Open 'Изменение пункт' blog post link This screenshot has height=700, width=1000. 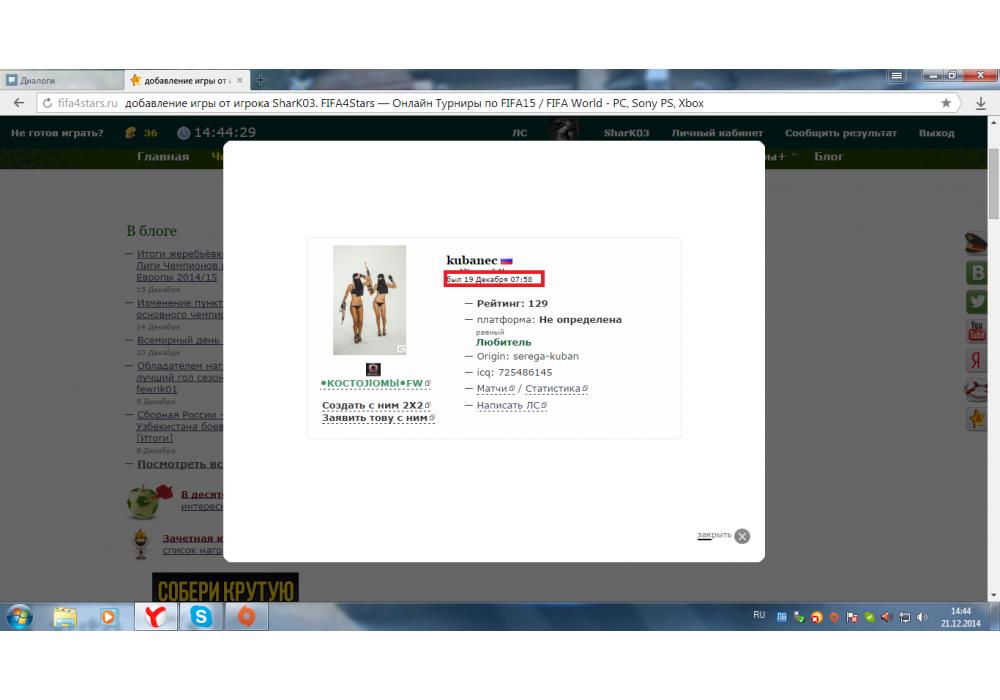tap(179, 309)
